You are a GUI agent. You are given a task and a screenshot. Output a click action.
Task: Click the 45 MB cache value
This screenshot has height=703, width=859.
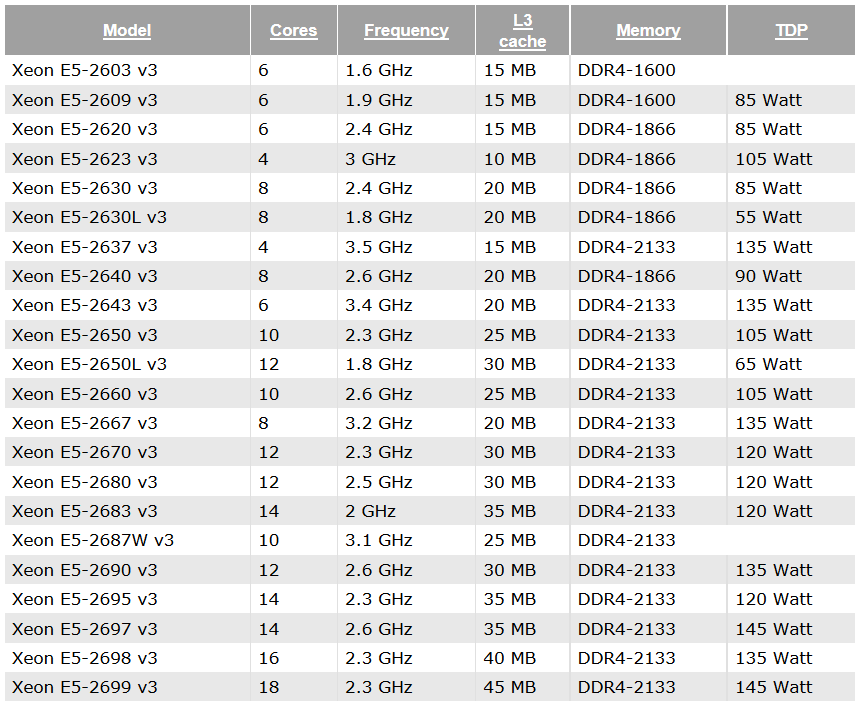[509, 687]
